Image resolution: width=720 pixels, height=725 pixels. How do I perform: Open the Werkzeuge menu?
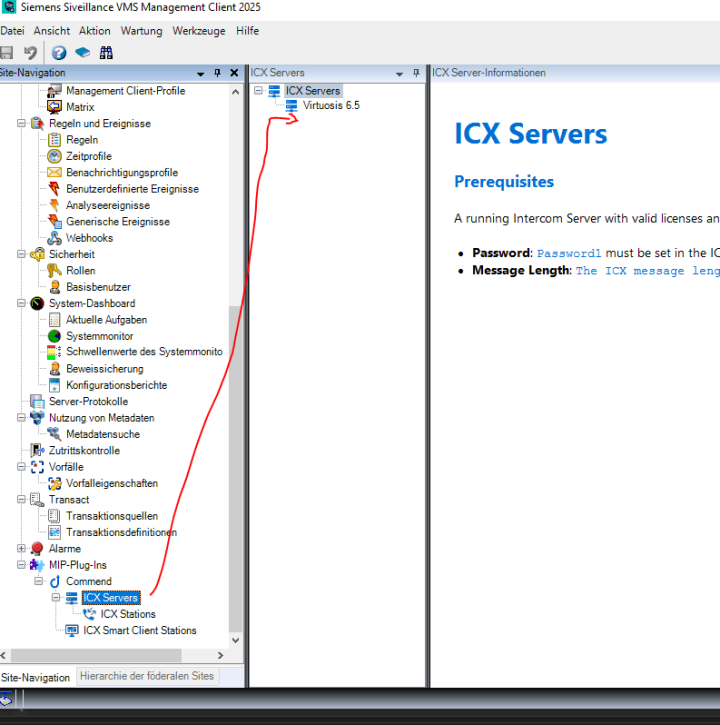(198, 31)
